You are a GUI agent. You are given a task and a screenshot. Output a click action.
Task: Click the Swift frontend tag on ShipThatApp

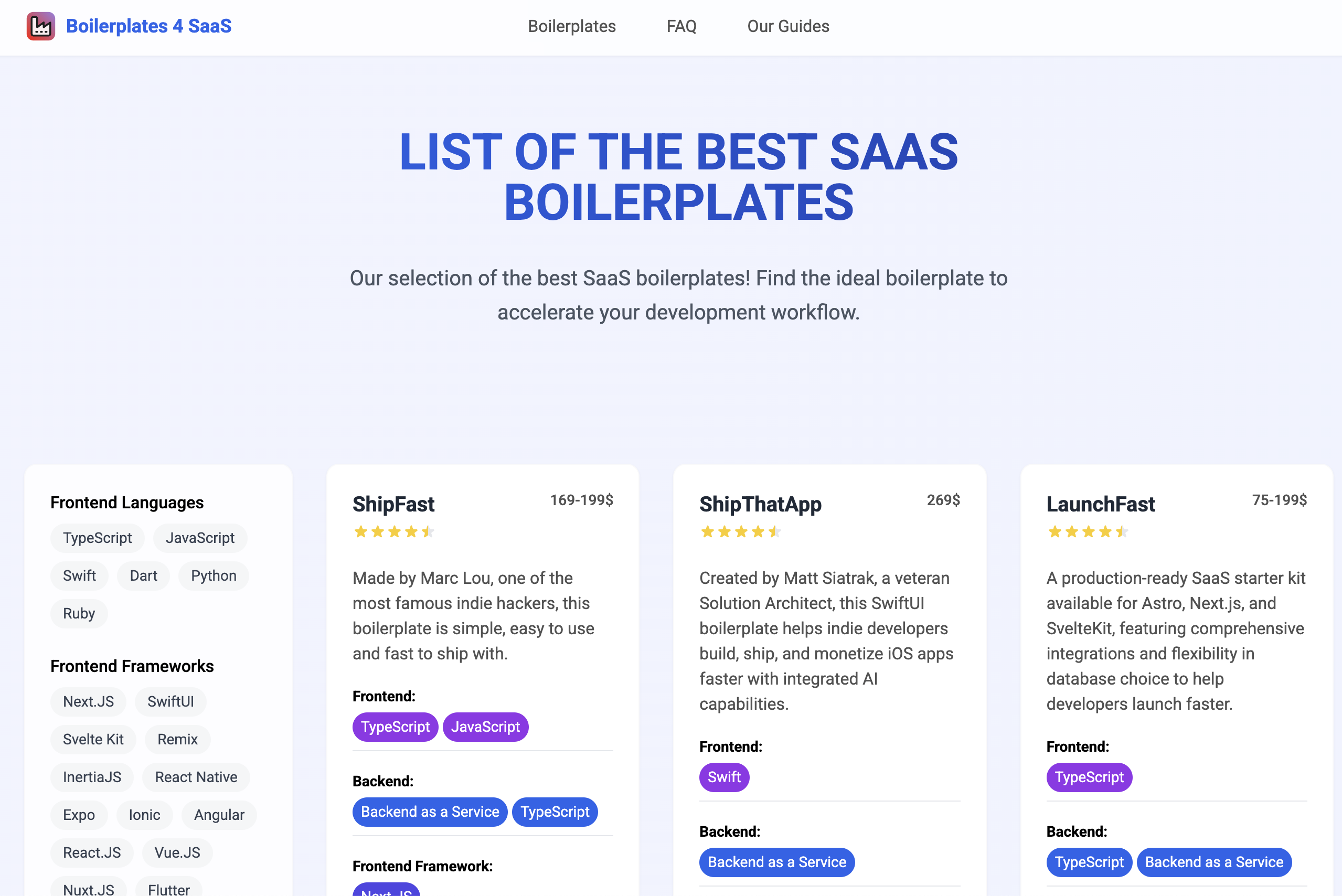724,777
